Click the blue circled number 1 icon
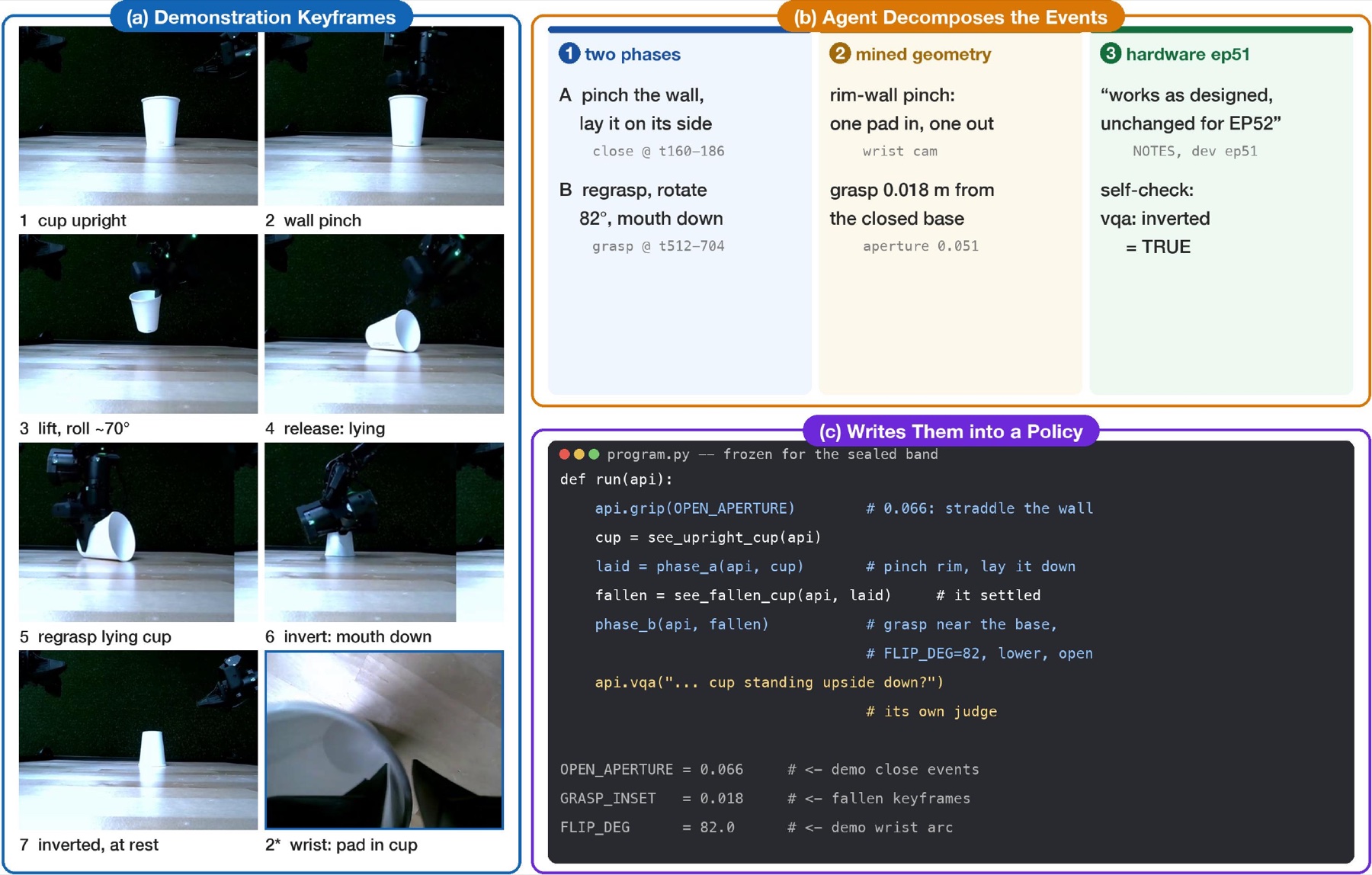Image resolution: width=1372 pixels, height=875 pixels. pos(569,53)
